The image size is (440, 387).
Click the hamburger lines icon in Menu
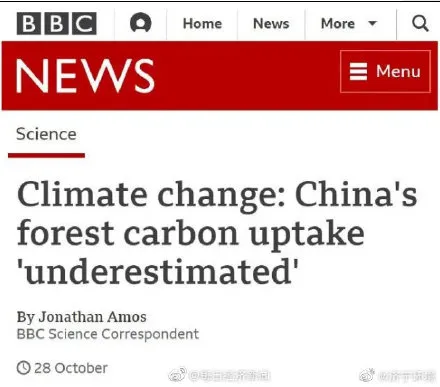tap(358, 72)
